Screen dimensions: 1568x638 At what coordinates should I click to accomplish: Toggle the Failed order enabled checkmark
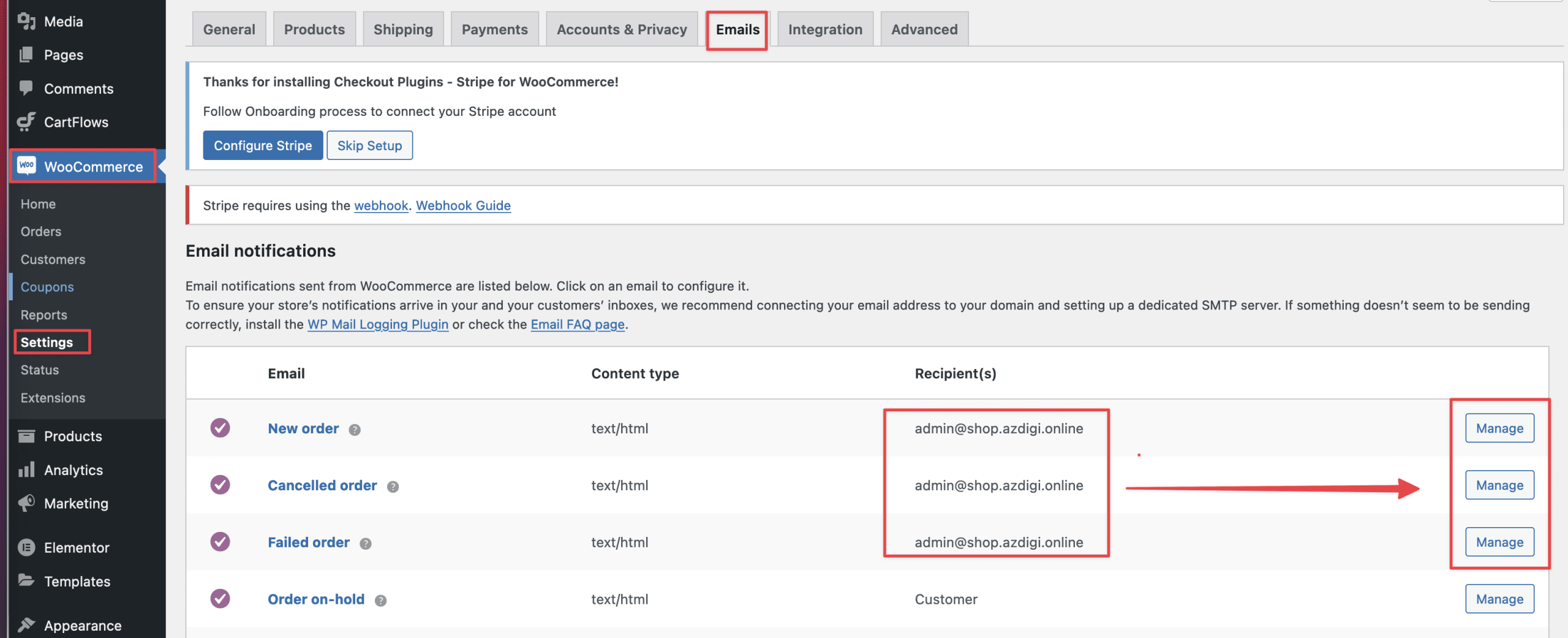coord(220,542)
